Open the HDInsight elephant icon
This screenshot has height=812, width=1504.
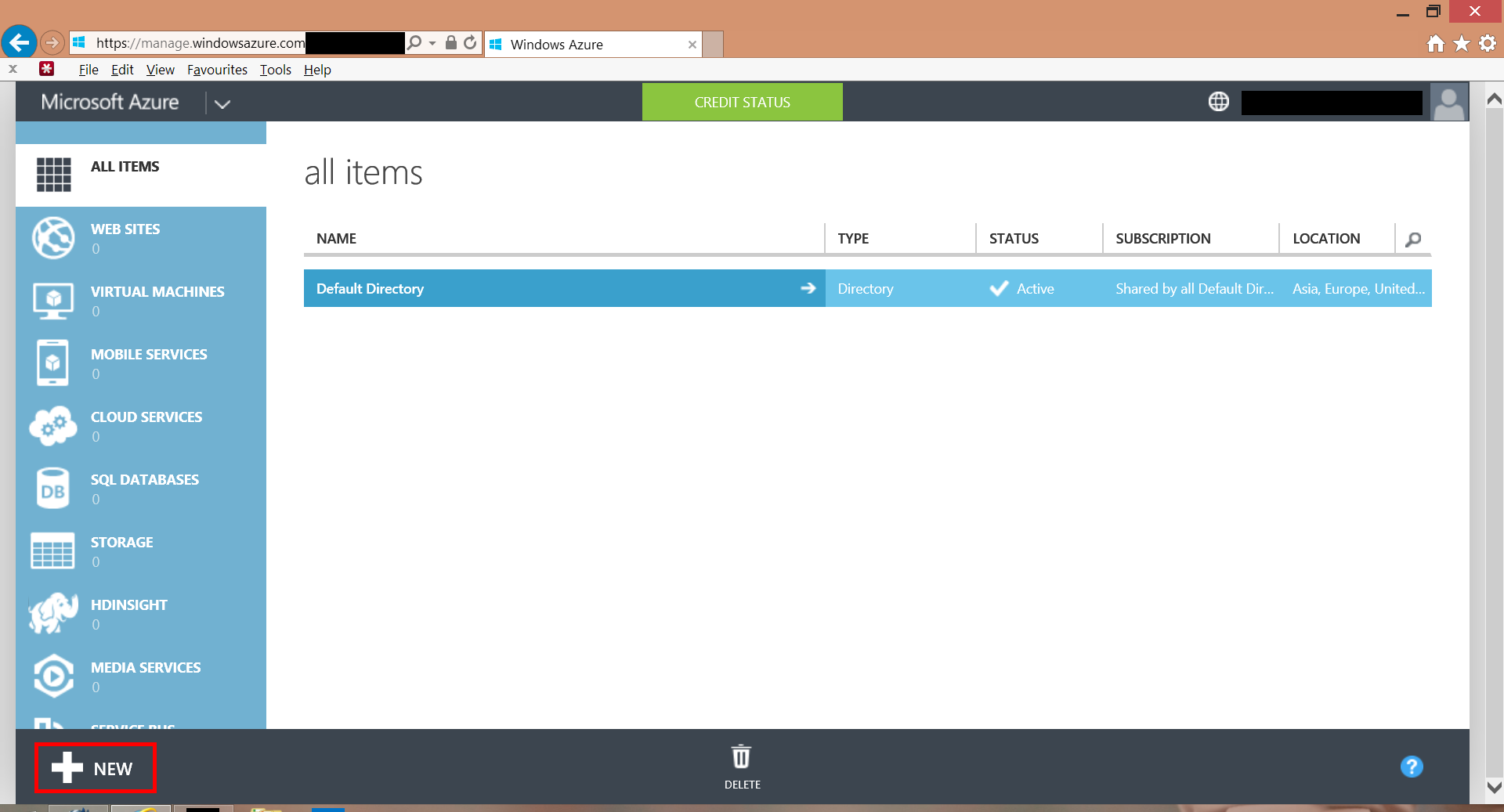(53, 613)
